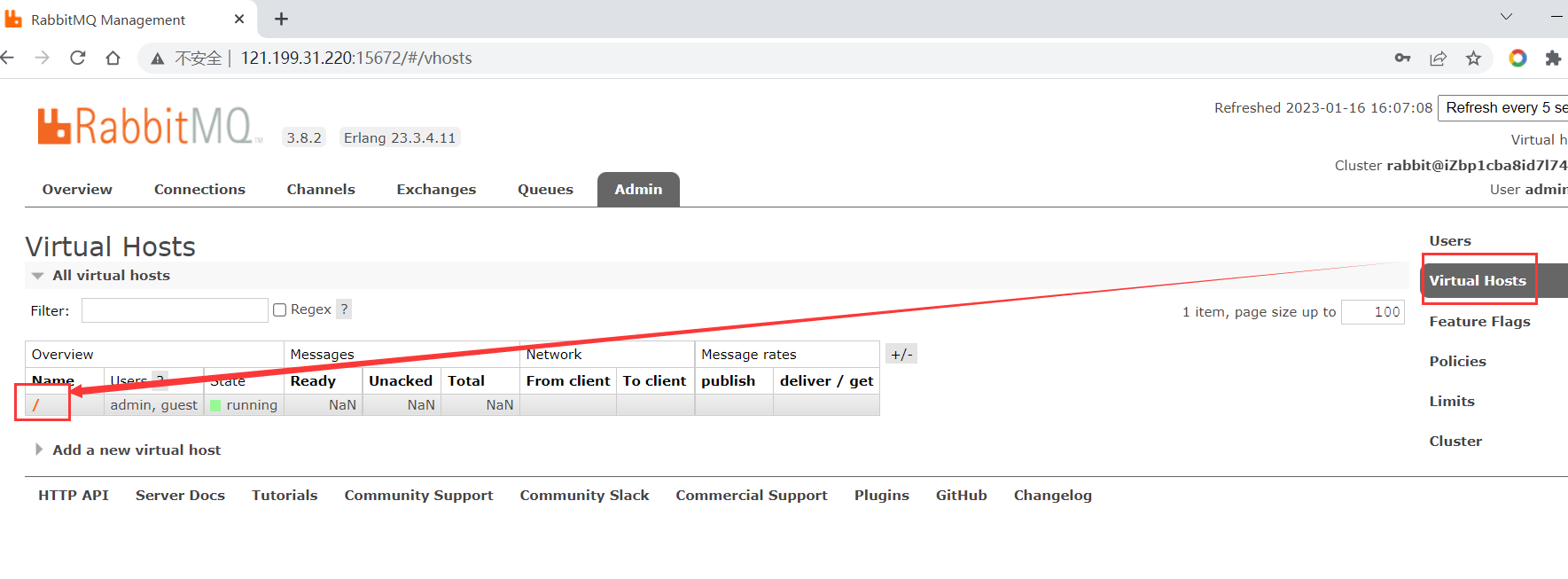This screenshot has height=579, width=1568.
Task: Click the Filter text field
Action: click(x=175, y=310)
